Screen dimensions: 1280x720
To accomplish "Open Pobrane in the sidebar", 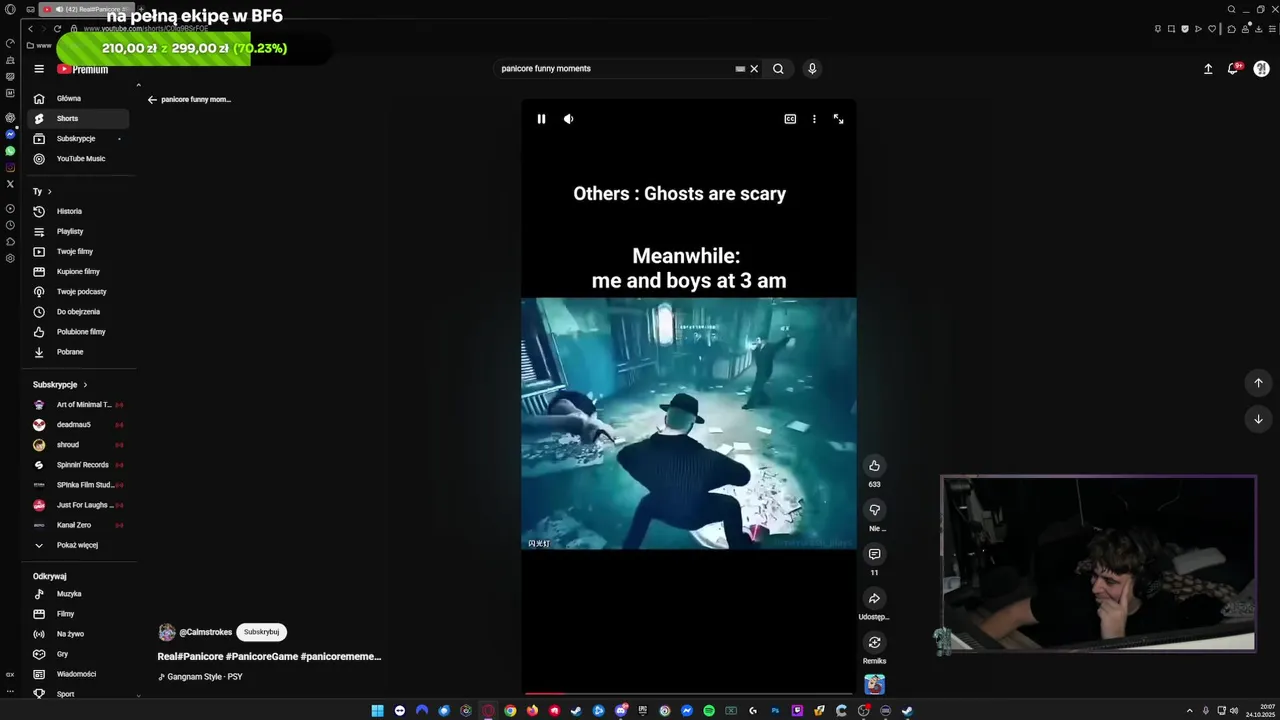I will coord(78,351).
